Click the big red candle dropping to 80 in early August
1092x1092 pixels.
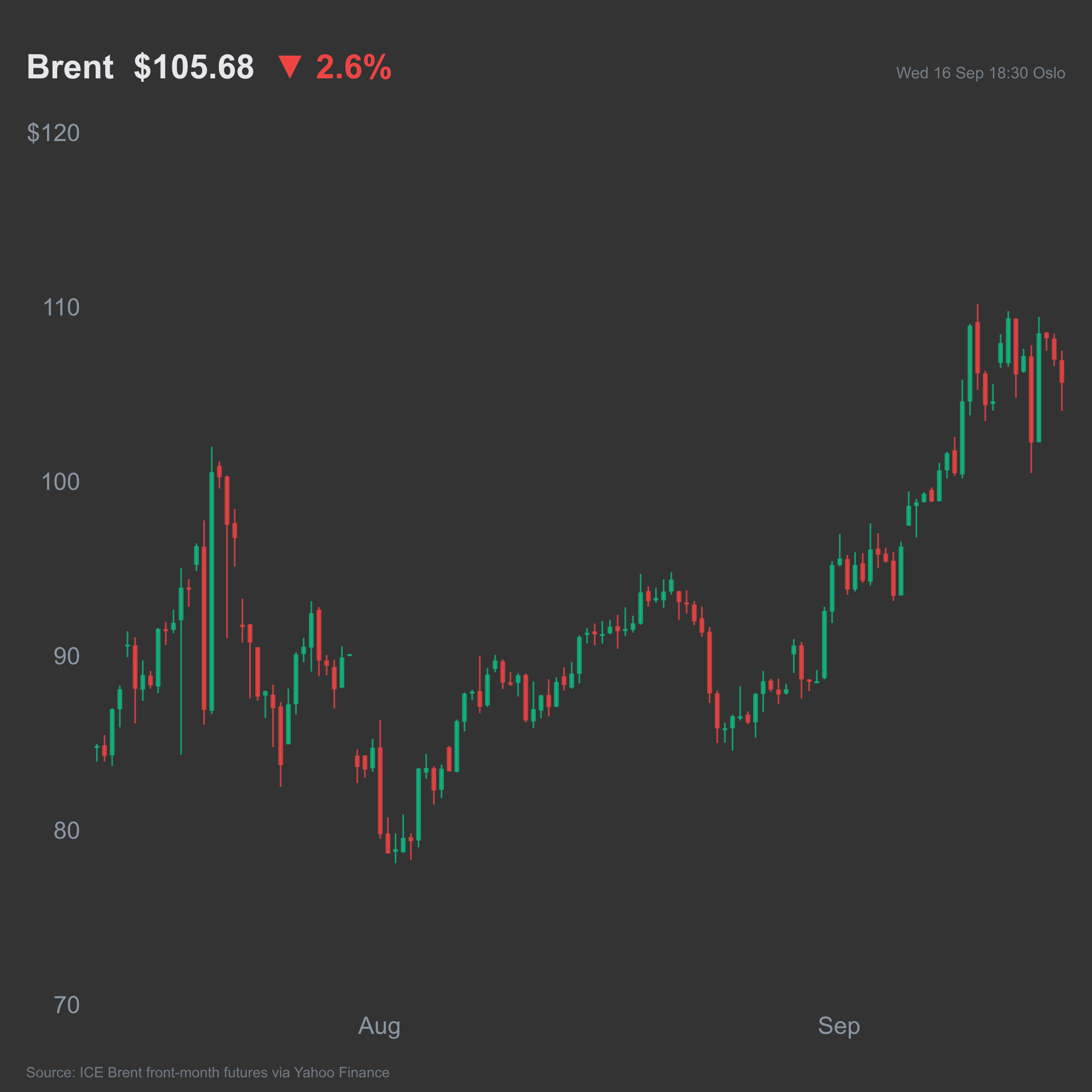[380, 780]
